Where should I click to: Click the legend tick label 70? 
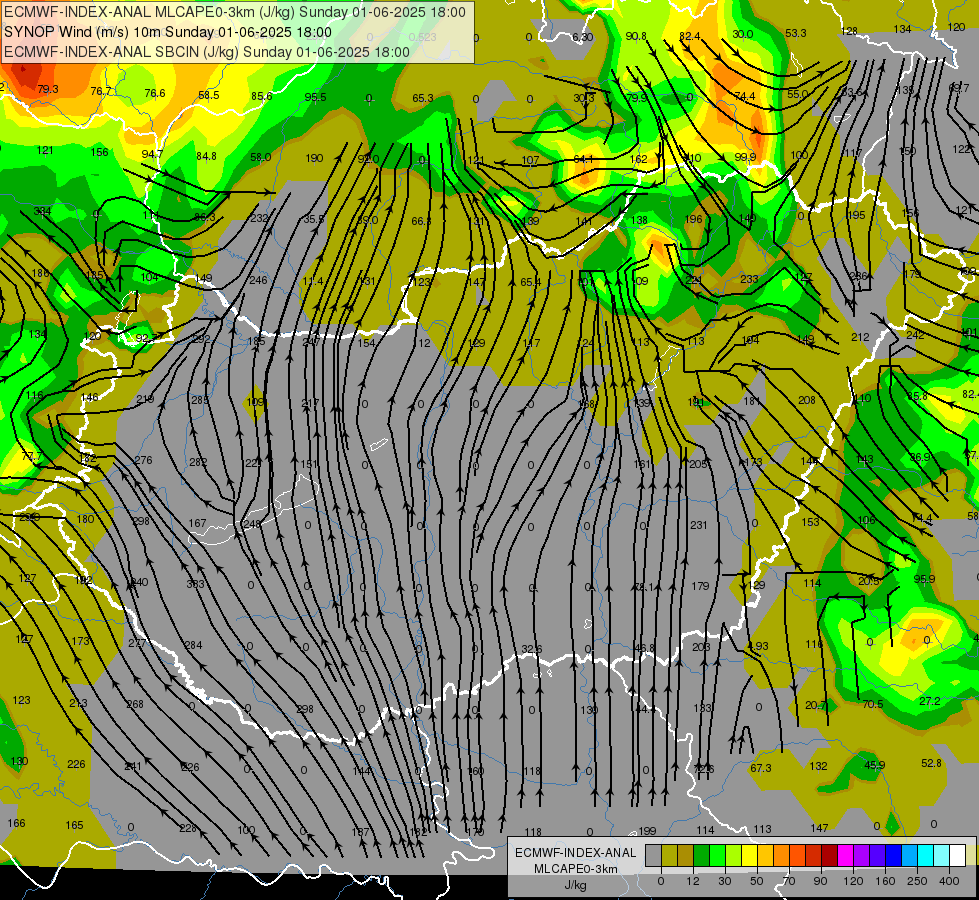point(789,881)
